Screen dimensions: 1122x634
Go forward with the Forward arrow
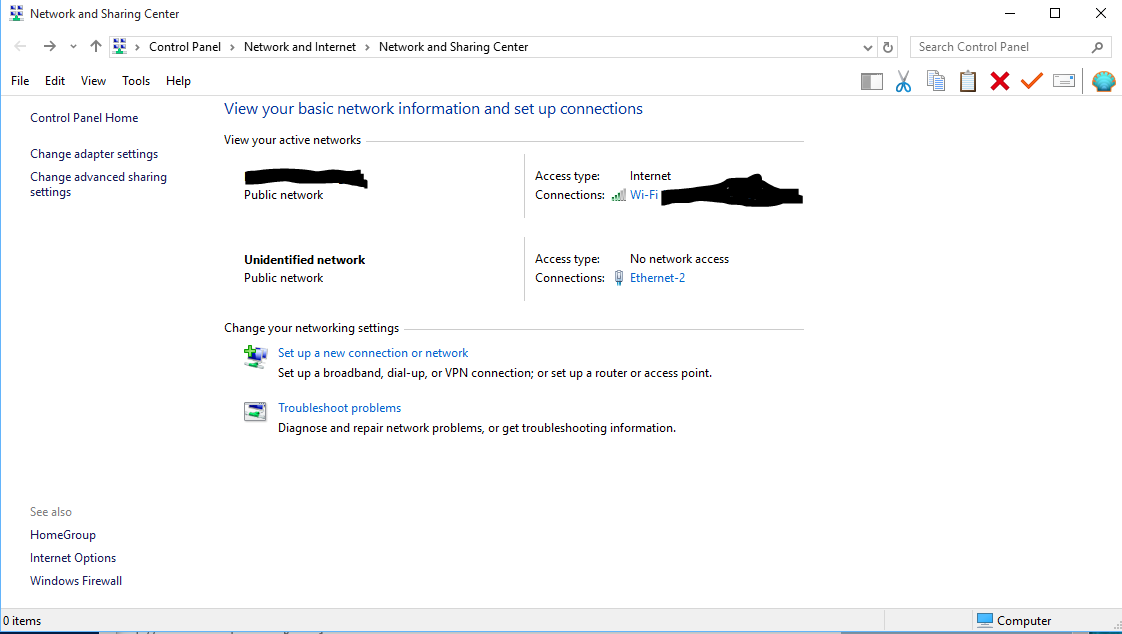(x=49, y=47)
